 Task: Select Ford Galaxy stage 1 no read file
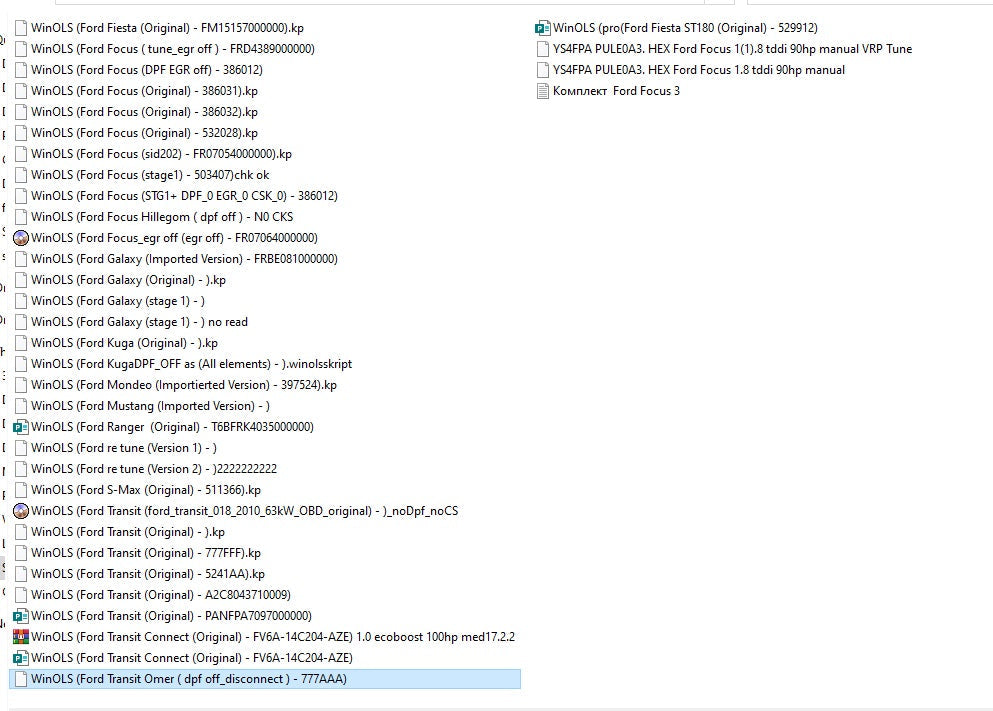click(x=139, y=322)
